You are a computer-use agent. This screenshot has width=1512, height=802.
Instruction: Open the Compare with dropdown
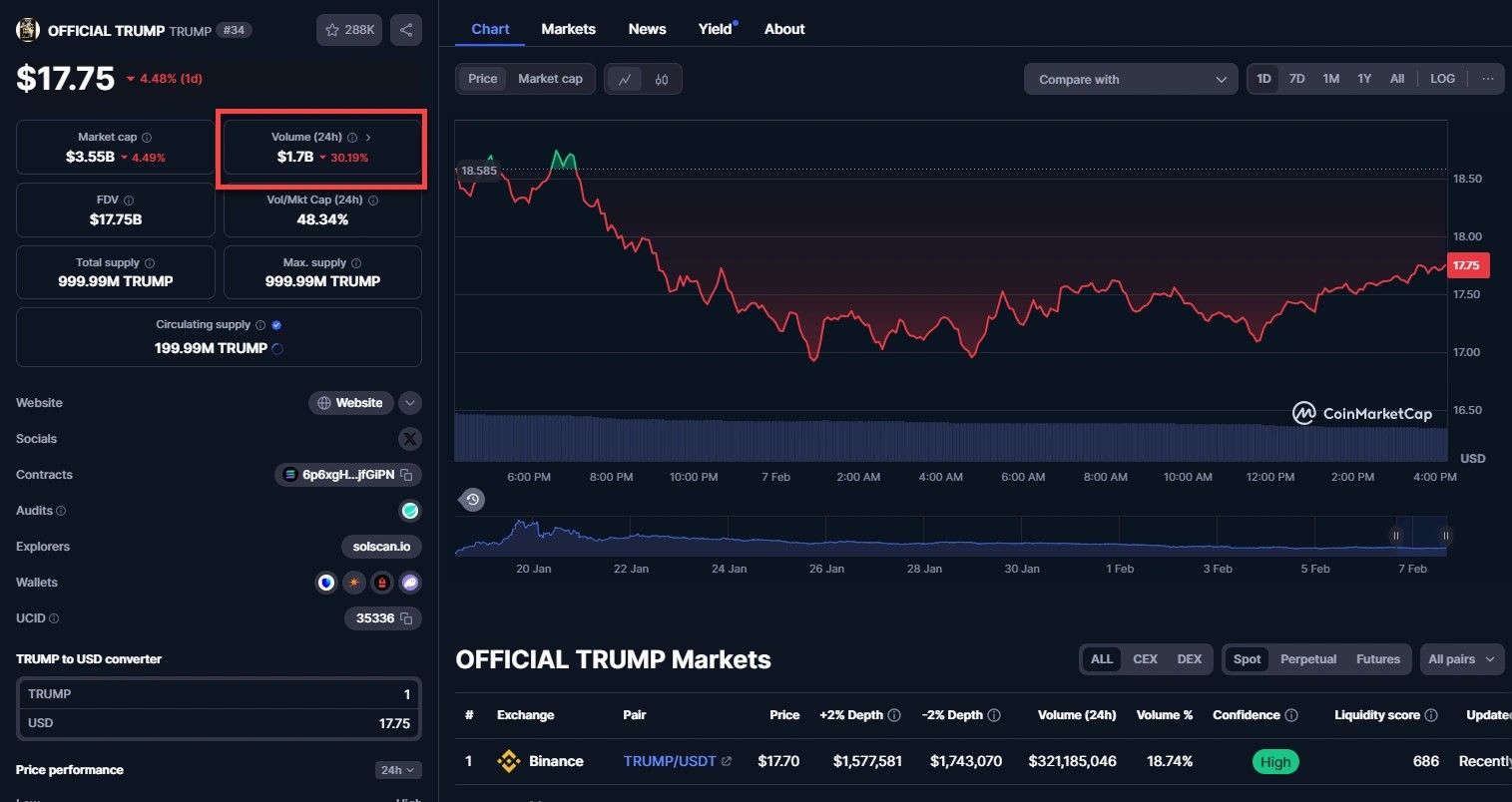[1131, 80]
